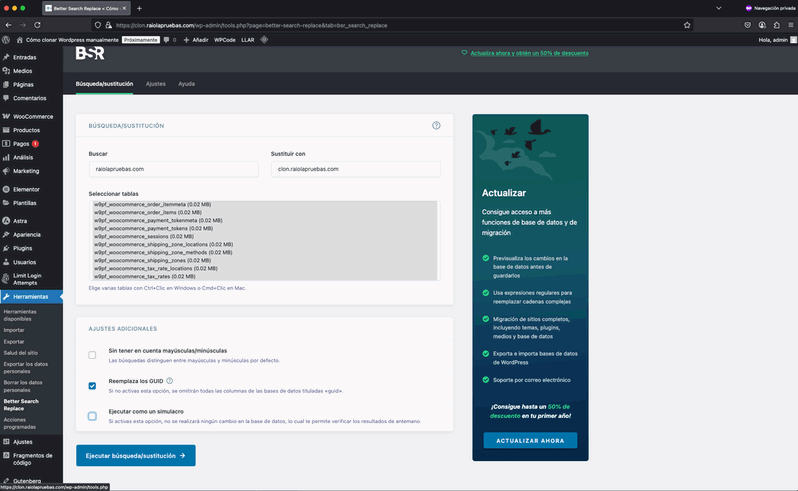Bookmark this page with the star icon
The height and width of the screenshot is (491, 798).
pos(687,25)
